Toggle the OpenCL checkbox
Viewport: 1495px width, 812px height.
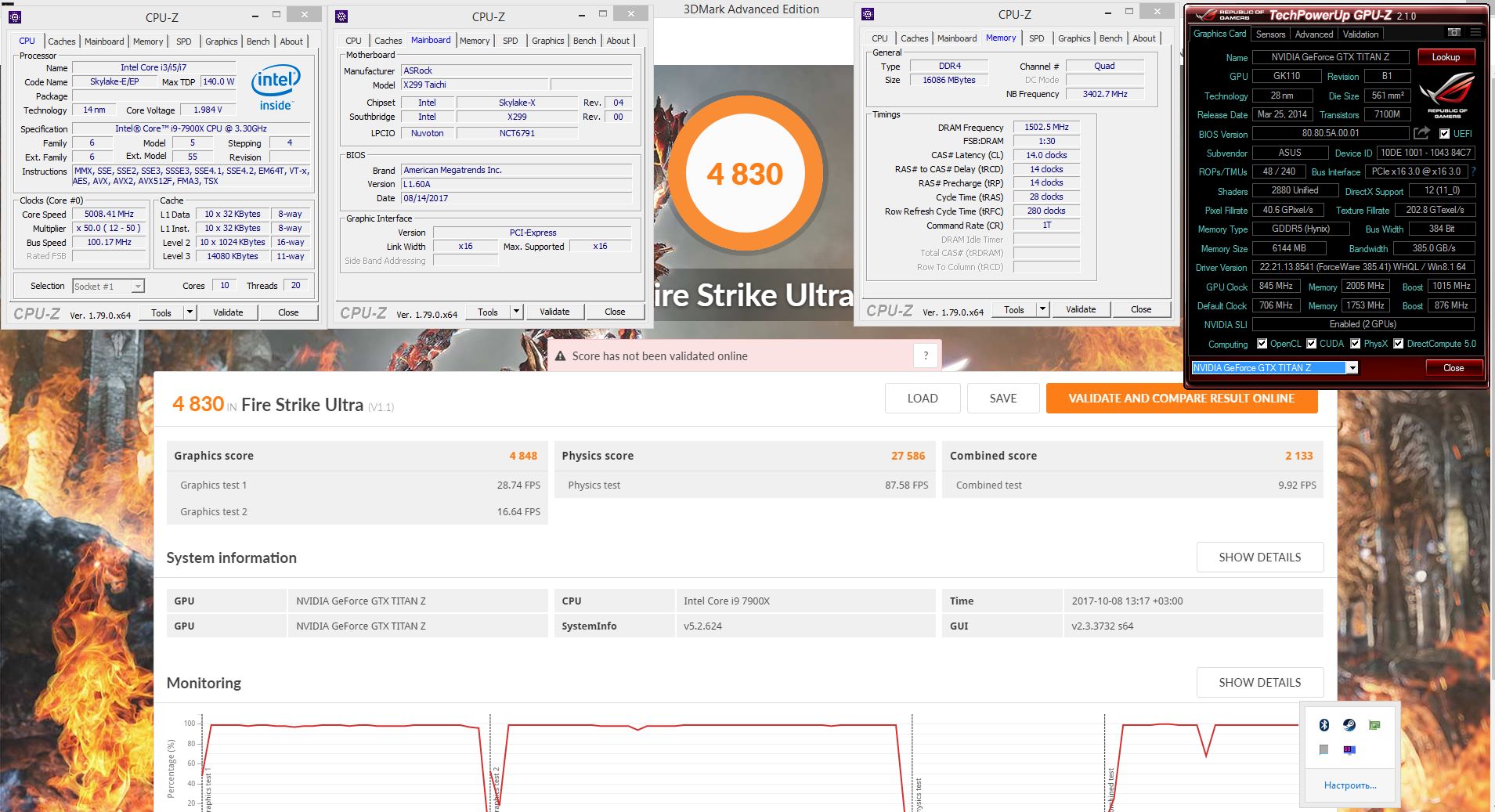1262,344
